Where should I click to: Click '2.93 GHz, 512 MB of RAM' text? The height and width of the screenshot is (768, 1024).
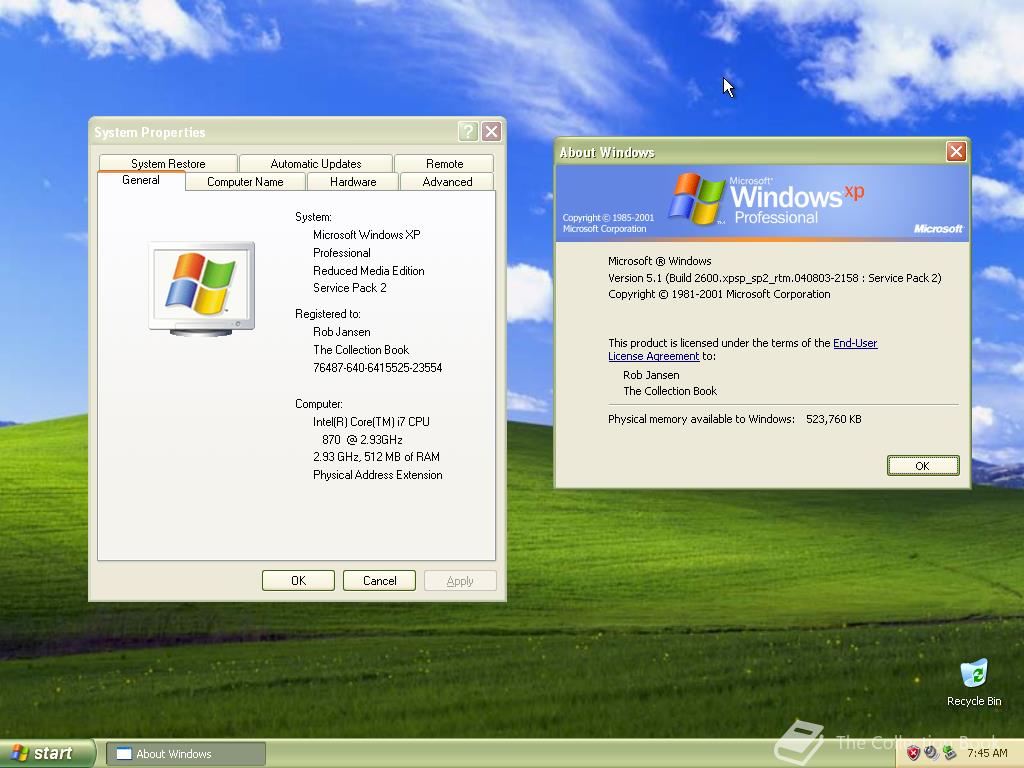point(376,456)
